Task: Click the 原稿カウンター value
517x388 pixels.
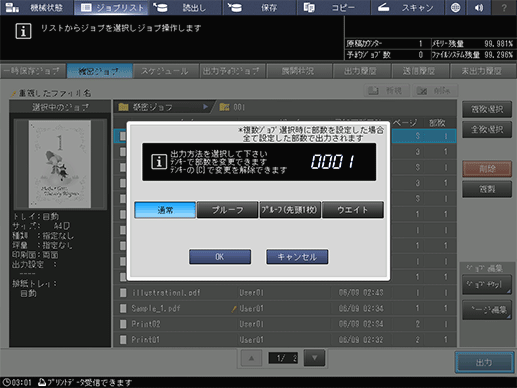Action: 420,44
